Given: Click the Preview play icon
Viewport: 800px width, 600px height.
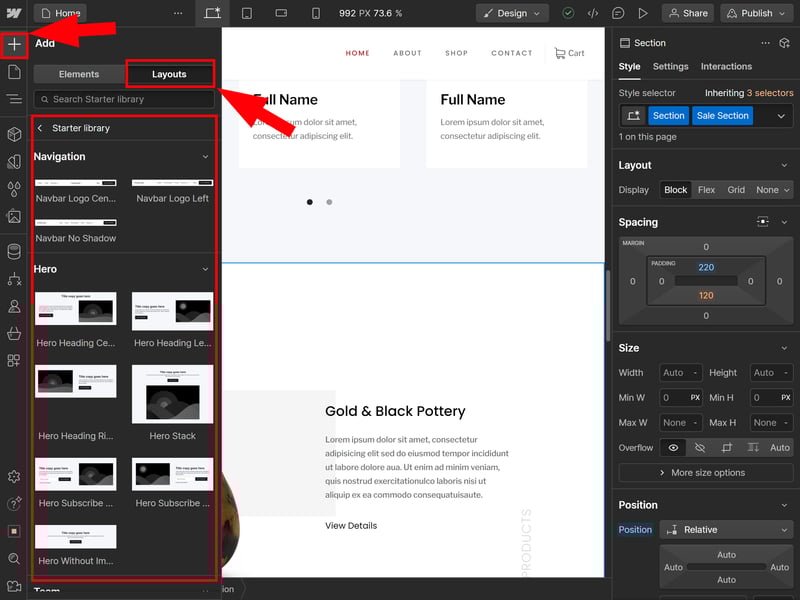Looking at the screenshot, I should [643, 13].
